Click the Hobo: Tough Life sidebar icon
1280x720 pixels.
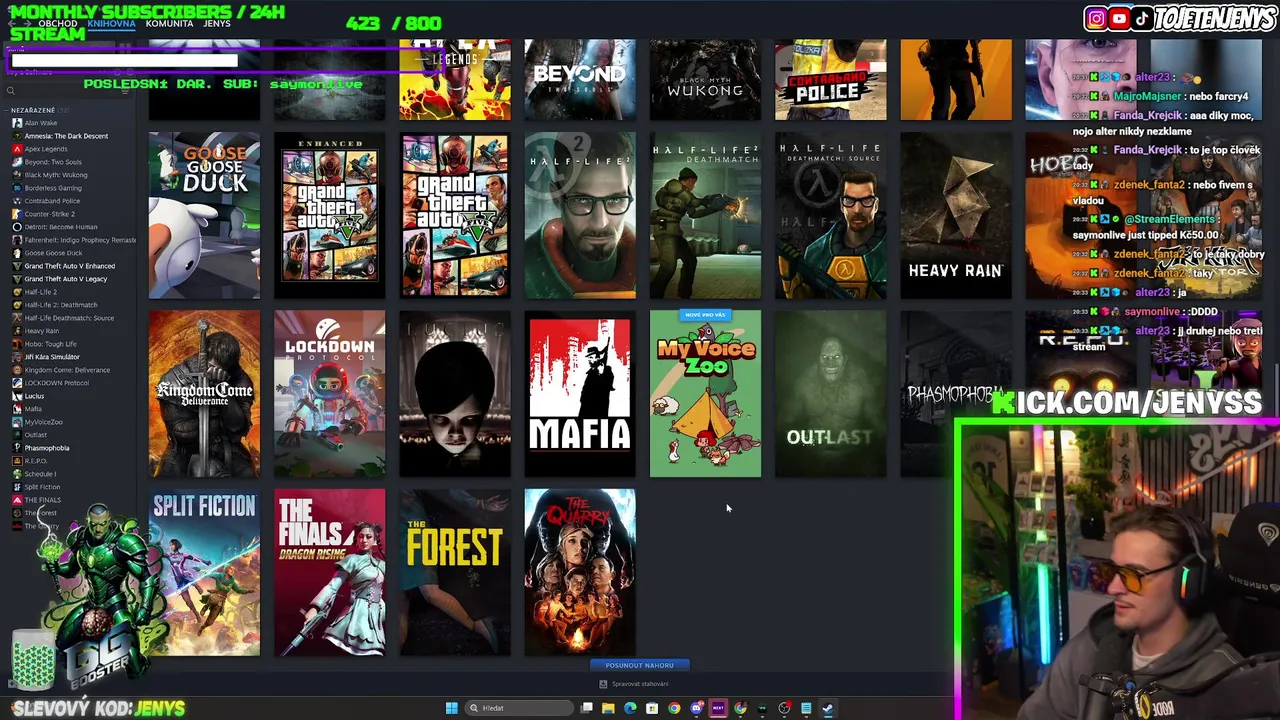[17, 344]
